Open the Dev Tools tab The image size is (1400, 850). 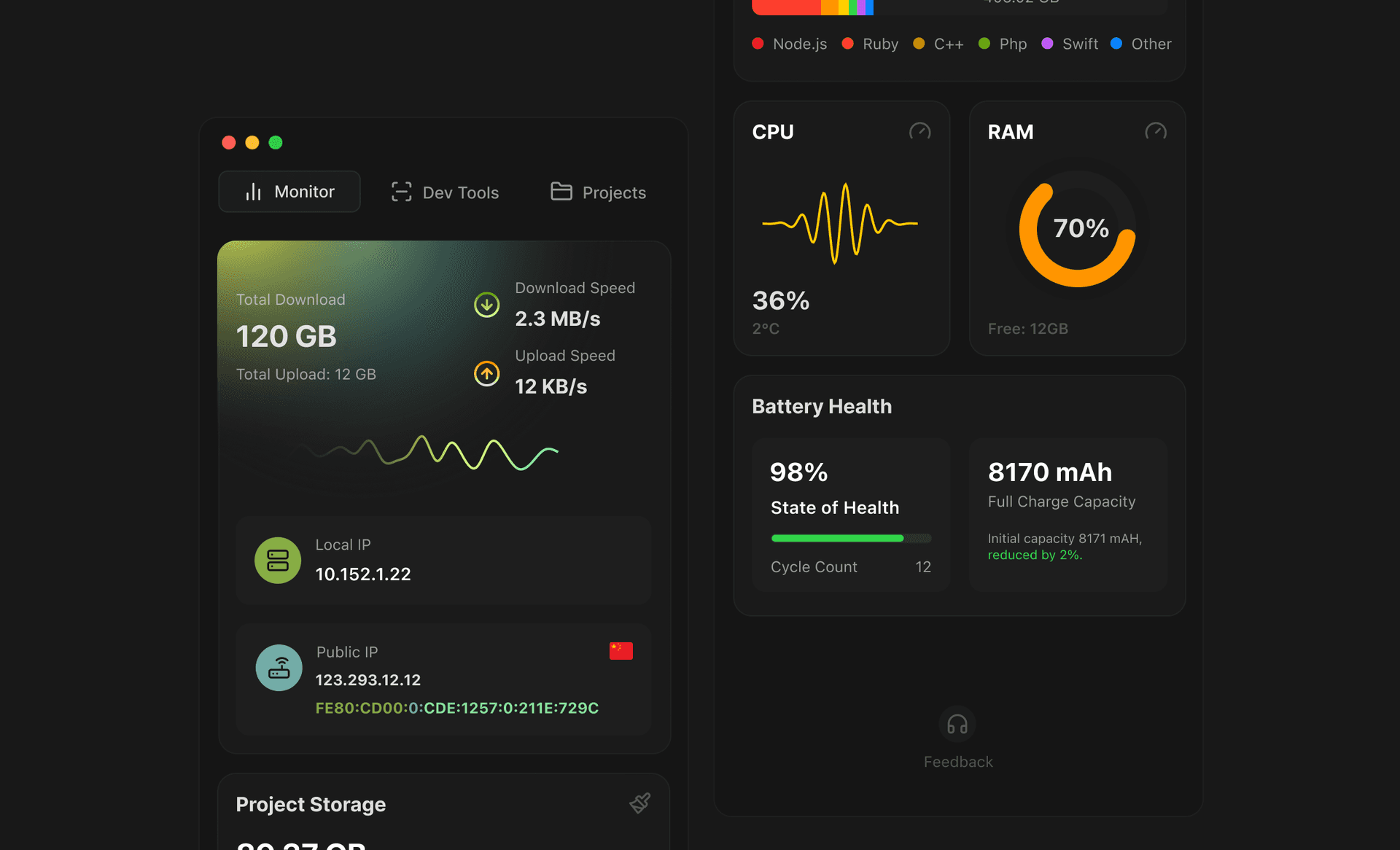tap(446, 192)
